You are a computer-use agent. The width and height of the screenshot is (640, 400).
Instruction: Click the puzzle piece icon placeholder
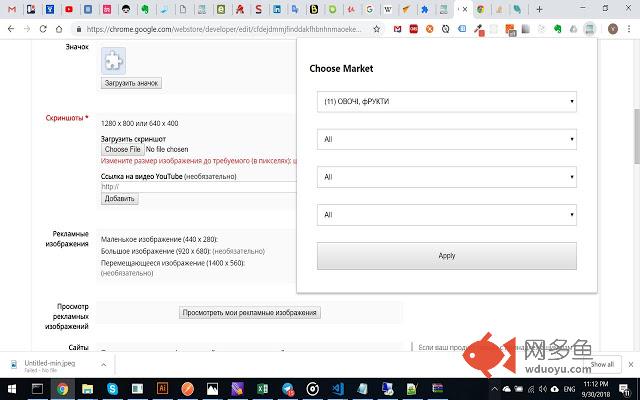tap(113, 61)
